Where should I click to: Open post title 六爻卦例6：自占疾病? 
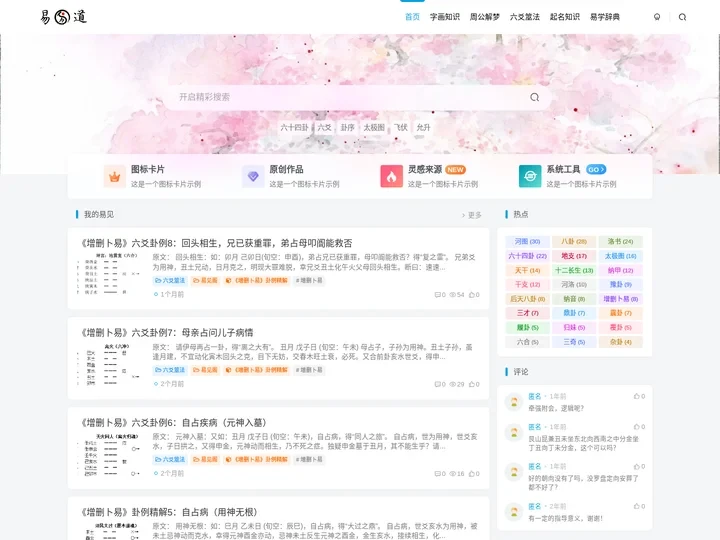(x=174, y=422)
